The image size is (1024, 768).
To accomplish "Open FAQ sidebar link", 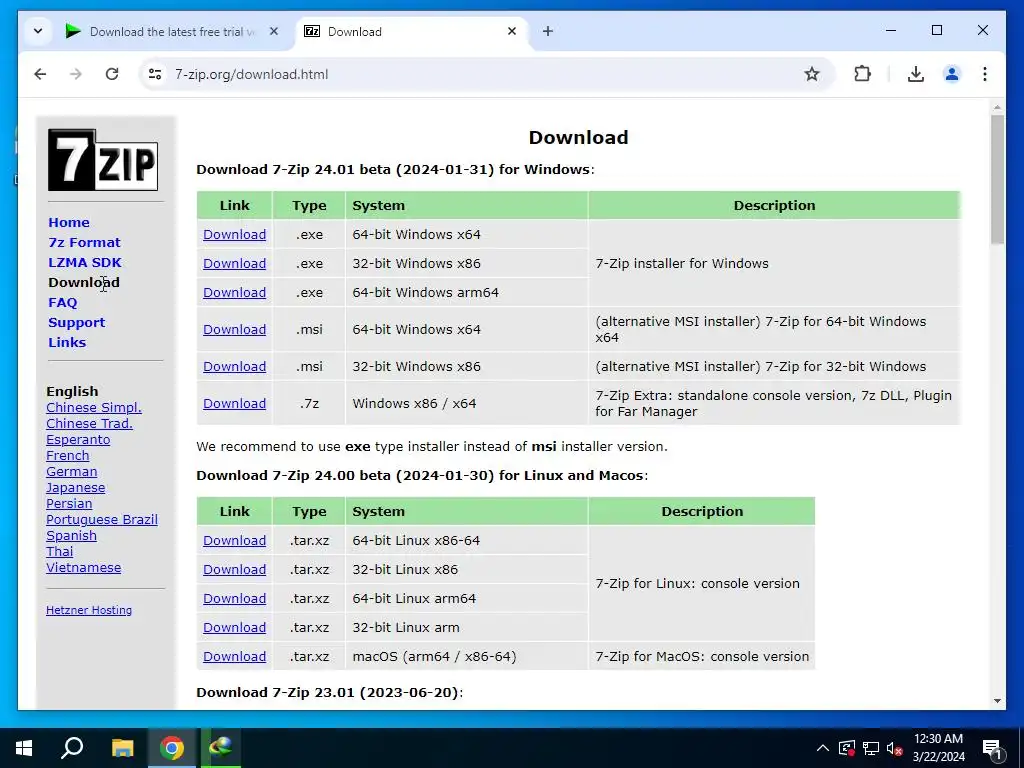I will tap(63, 302).
